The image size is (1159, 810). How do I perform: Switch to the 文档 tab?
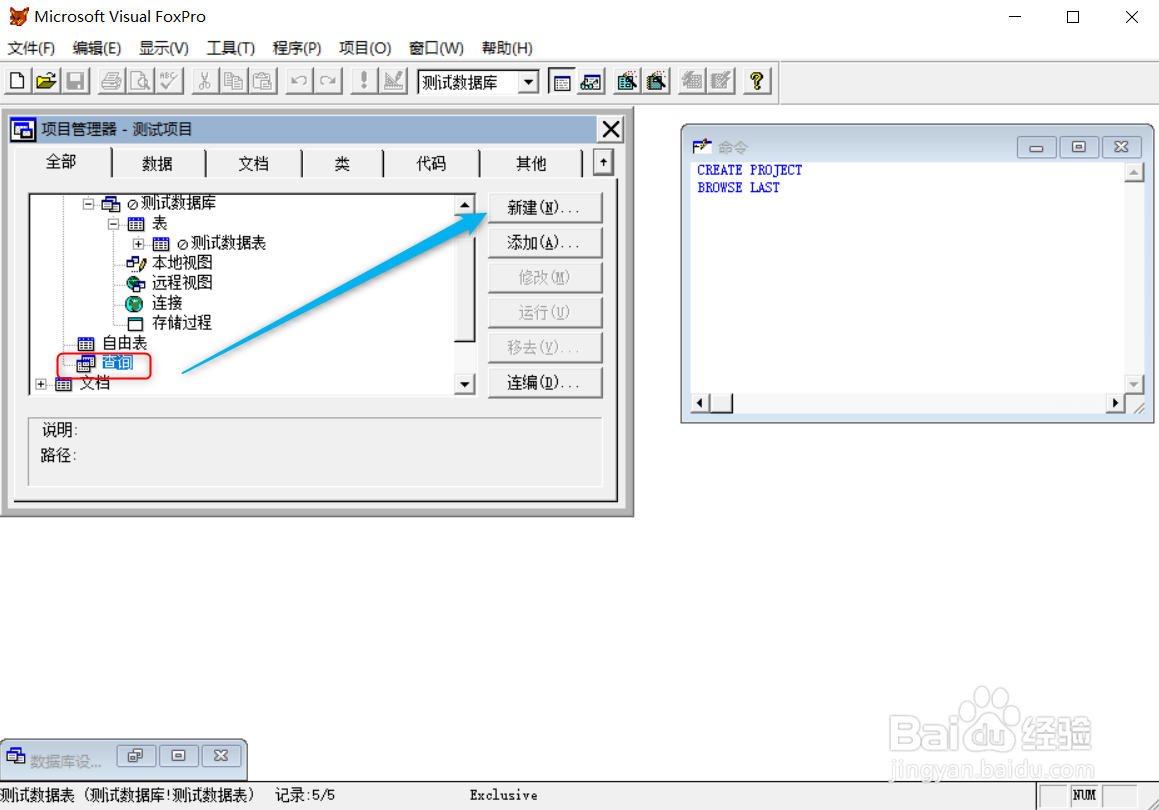pyautogui.click(x=254, y=163)
